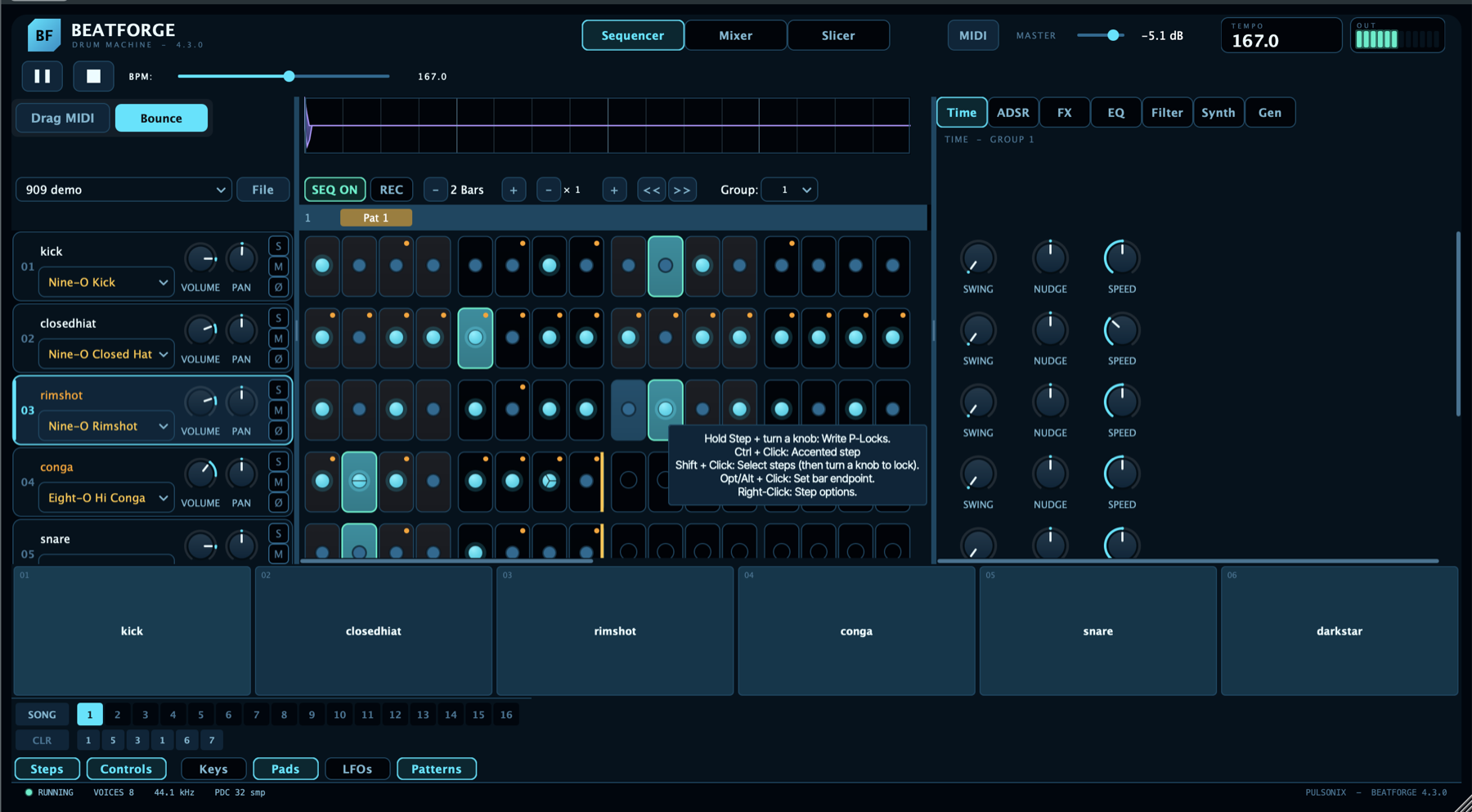Toggle first step of conga row
Image resolution: width=1472 pixels, height=812 pixels.
point(322,482)
